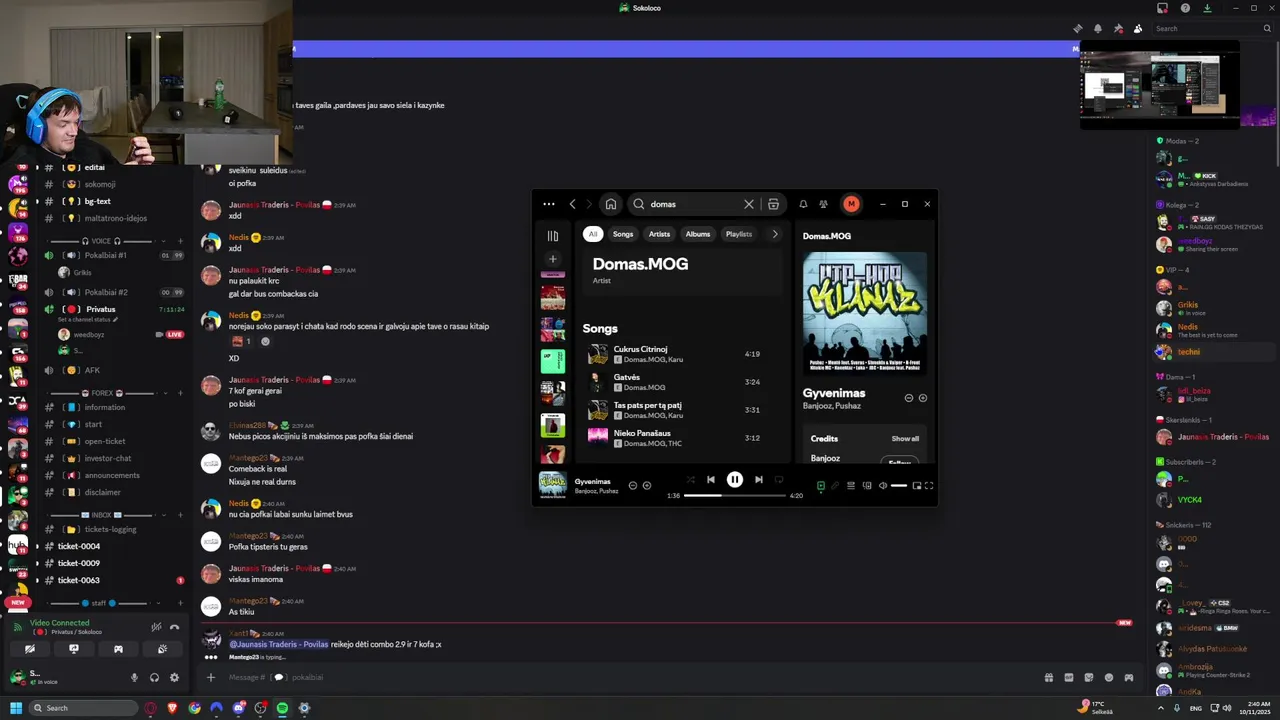Open Connect to a device in Spotify
This screenshot has height=720, width=1280.
tap(867, 486)
